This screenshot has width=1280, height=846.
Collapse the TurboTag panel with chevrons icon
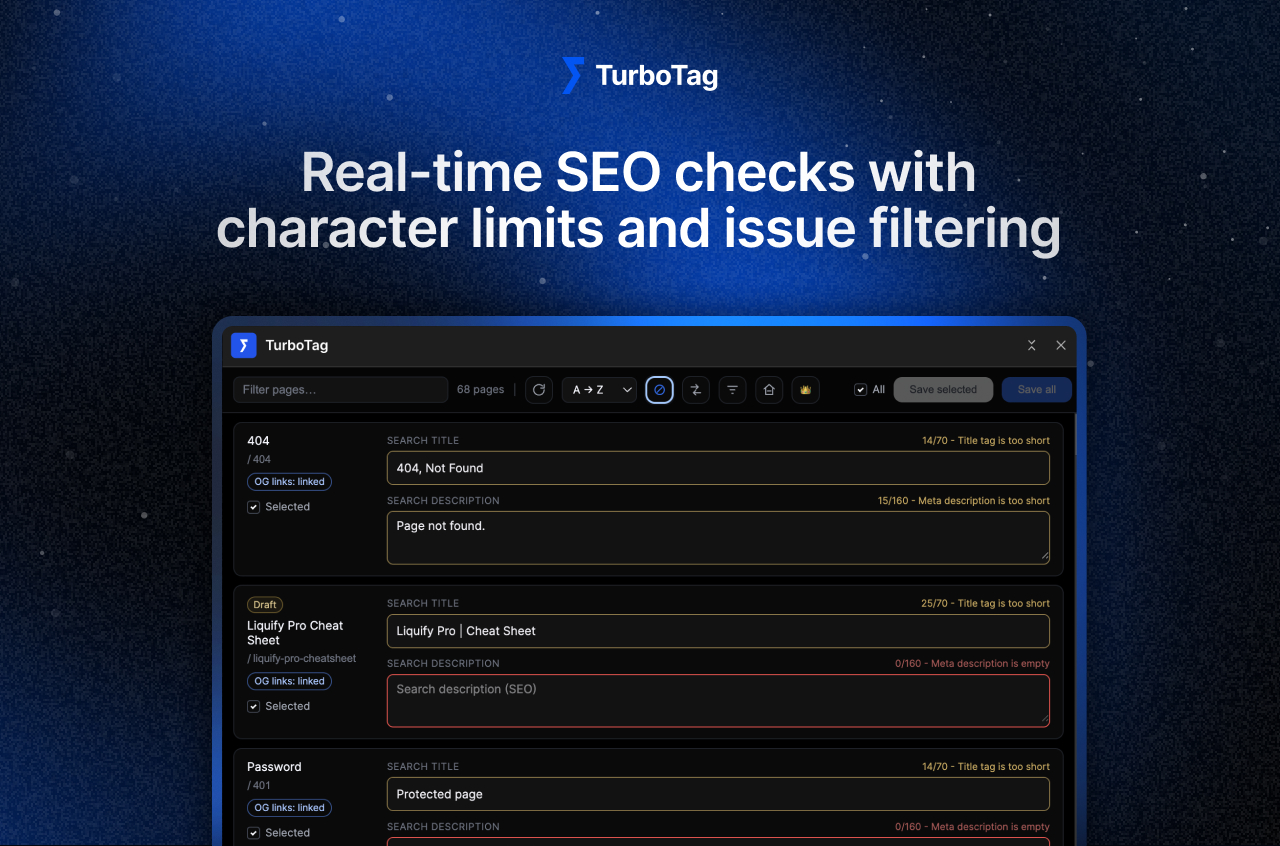pos(1032,345)
